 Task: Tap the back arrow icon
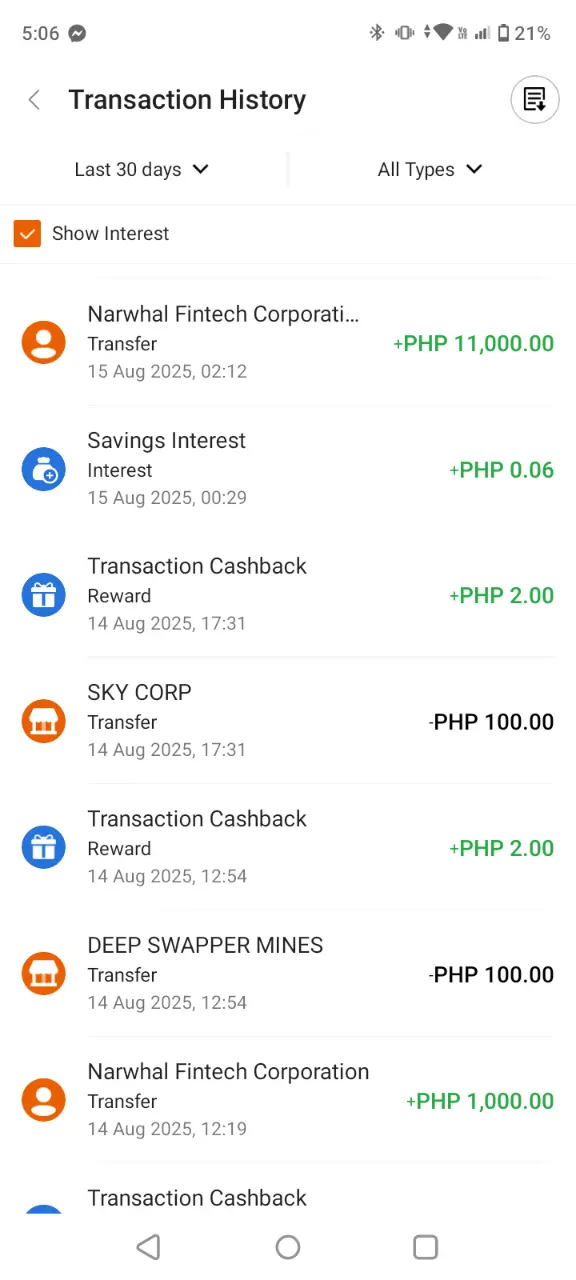pyautogui.click(x=34, y=100)
